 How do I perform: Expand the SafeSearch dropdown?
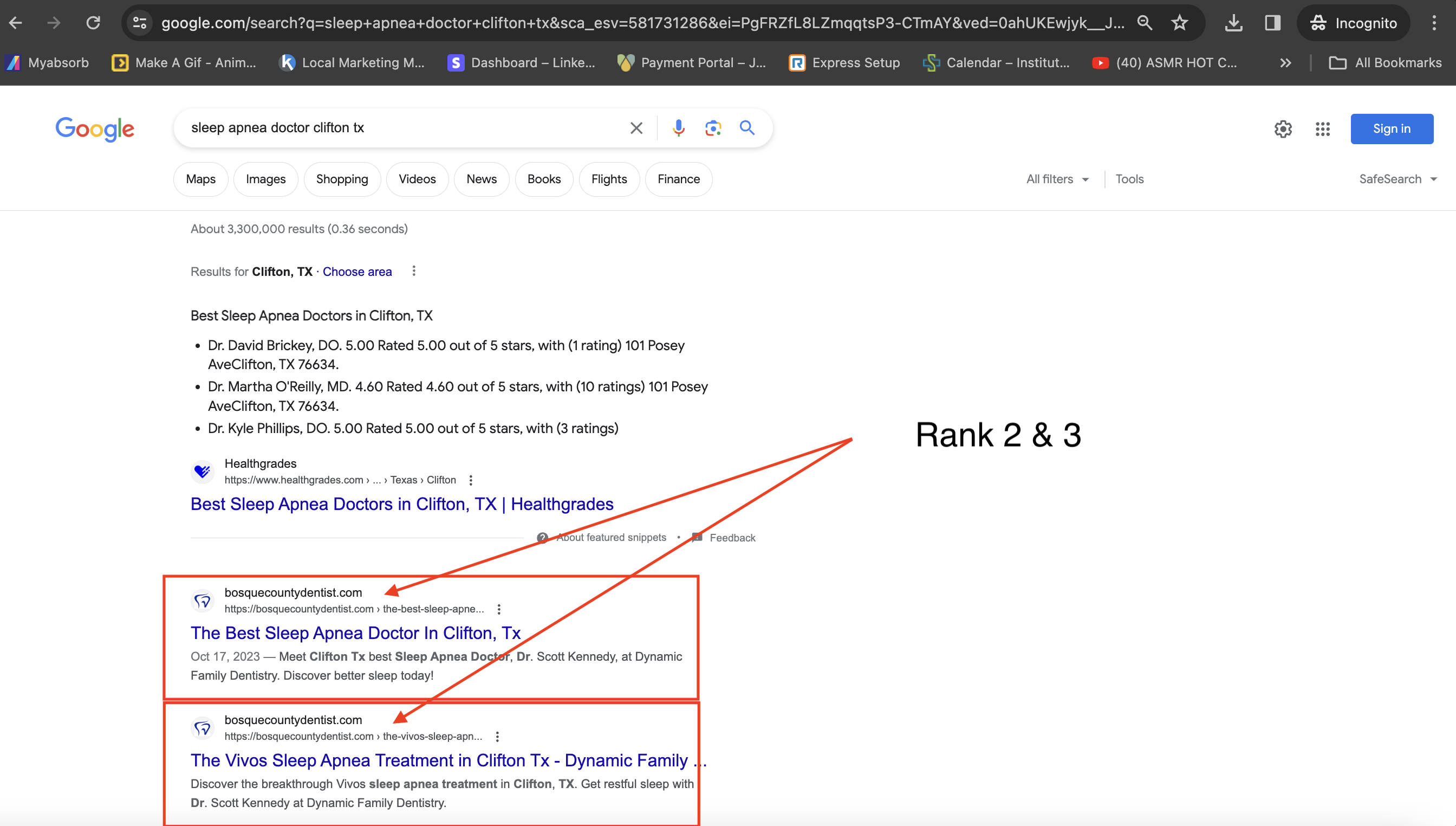(1398, 179)
